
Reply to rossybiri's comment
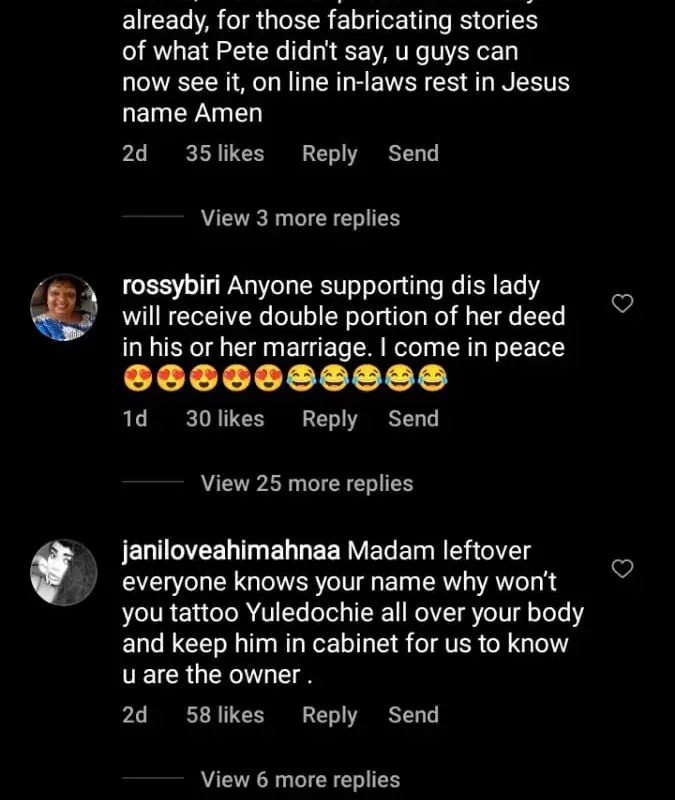[329, 419]
